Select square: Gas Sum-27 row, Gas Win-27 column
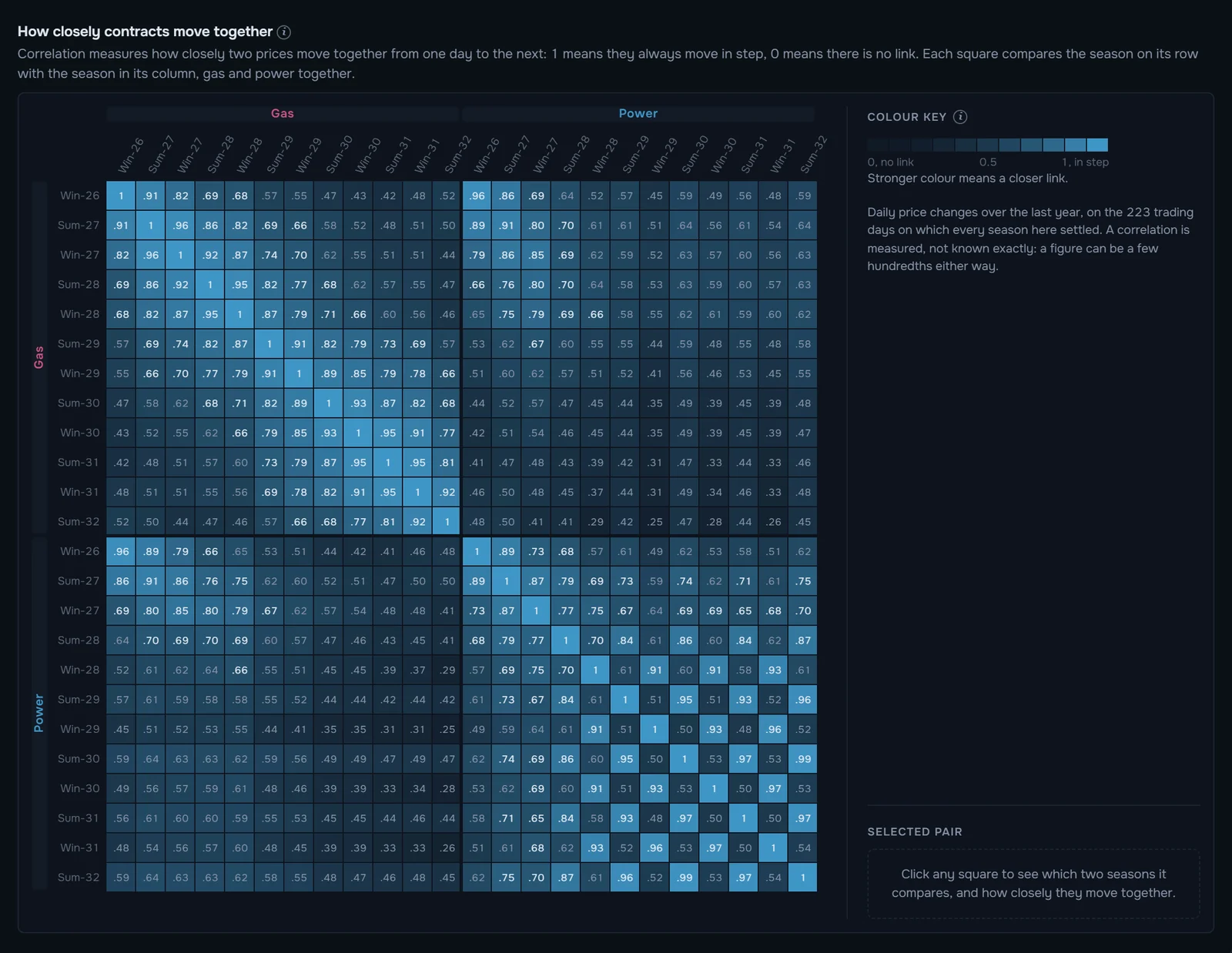 click(181, 226)
